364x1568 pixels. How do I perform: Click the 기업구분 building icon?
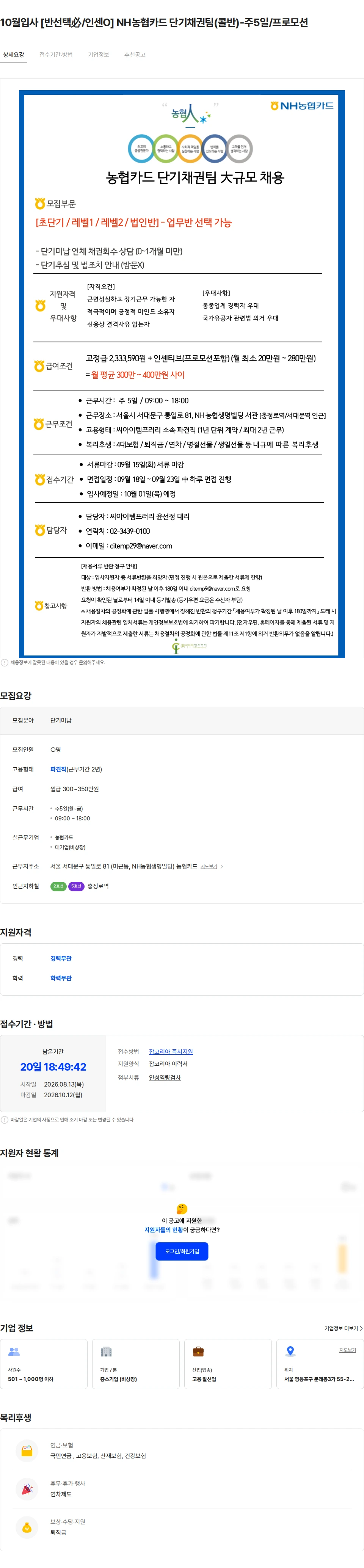(106, 1351)
